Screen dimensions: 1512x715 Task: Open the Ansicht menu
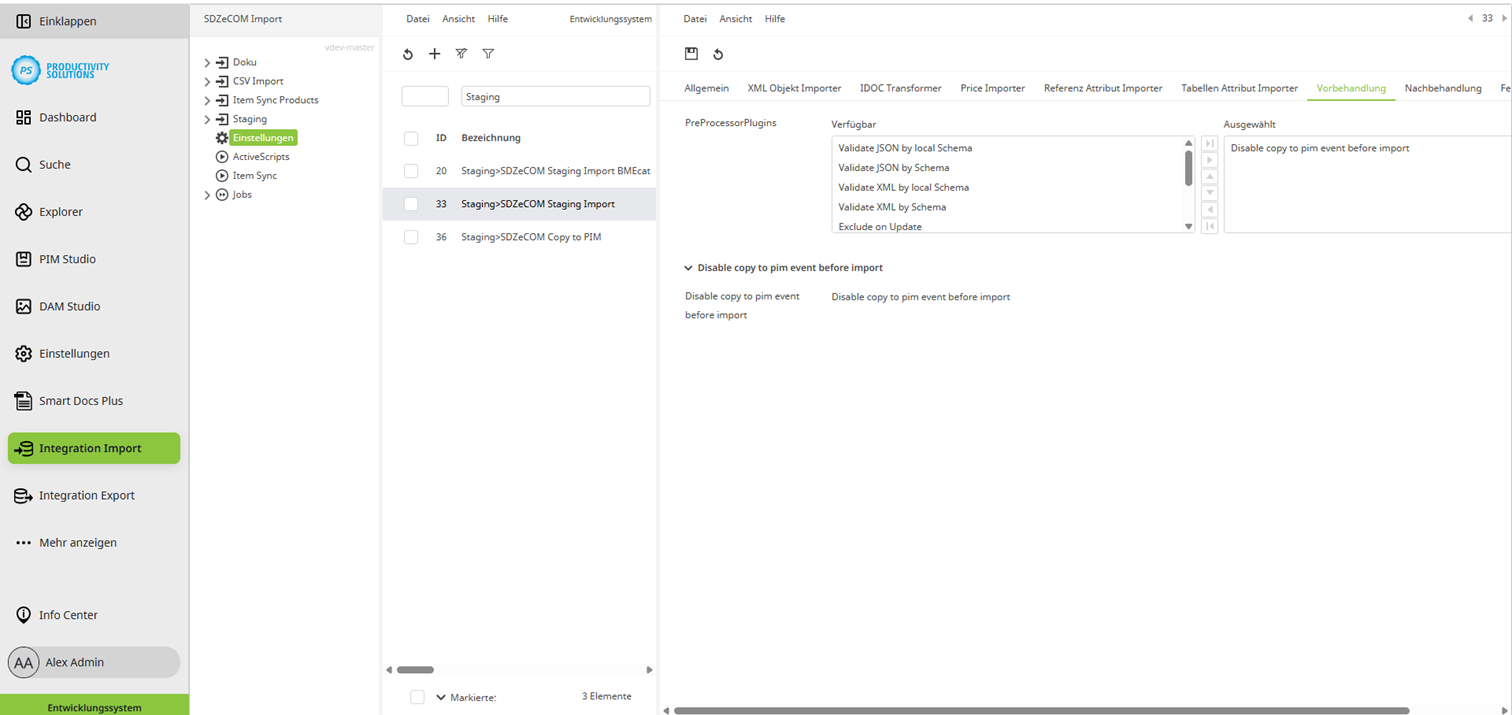[735, 18]
